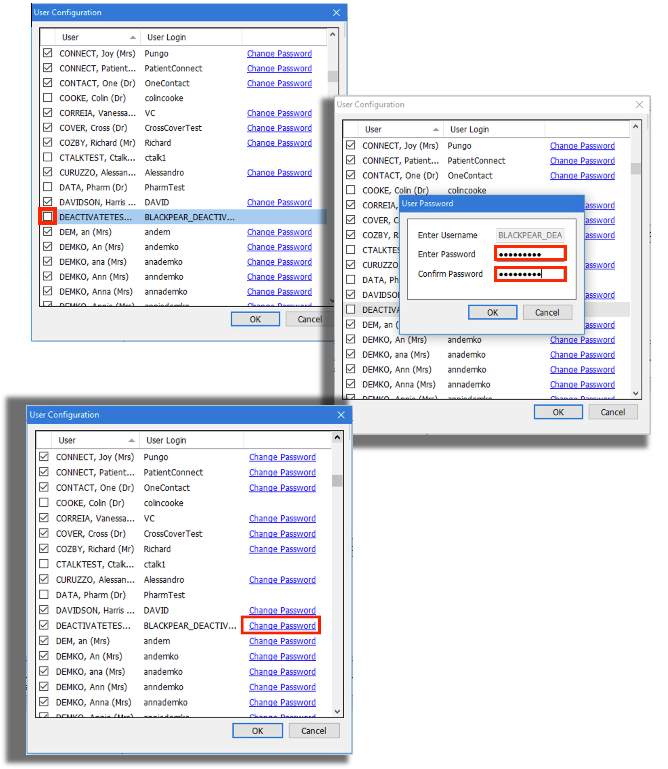Select colincooke login in bottom window

tap(163, 503)
